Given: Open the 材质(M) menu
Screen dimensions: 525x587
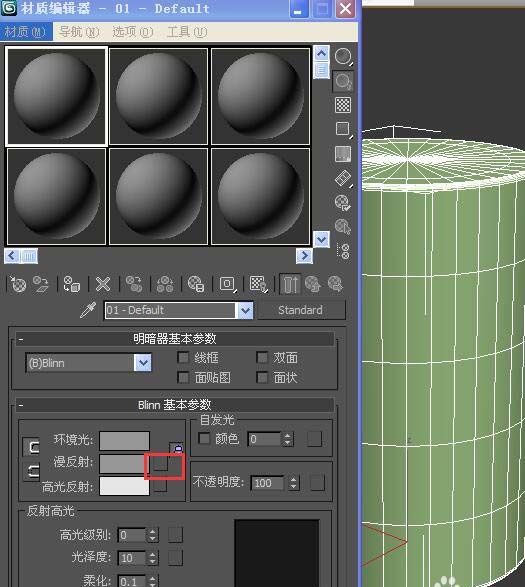Looking at the screenshot, I should pyautogui.click(x=25, y=32).
